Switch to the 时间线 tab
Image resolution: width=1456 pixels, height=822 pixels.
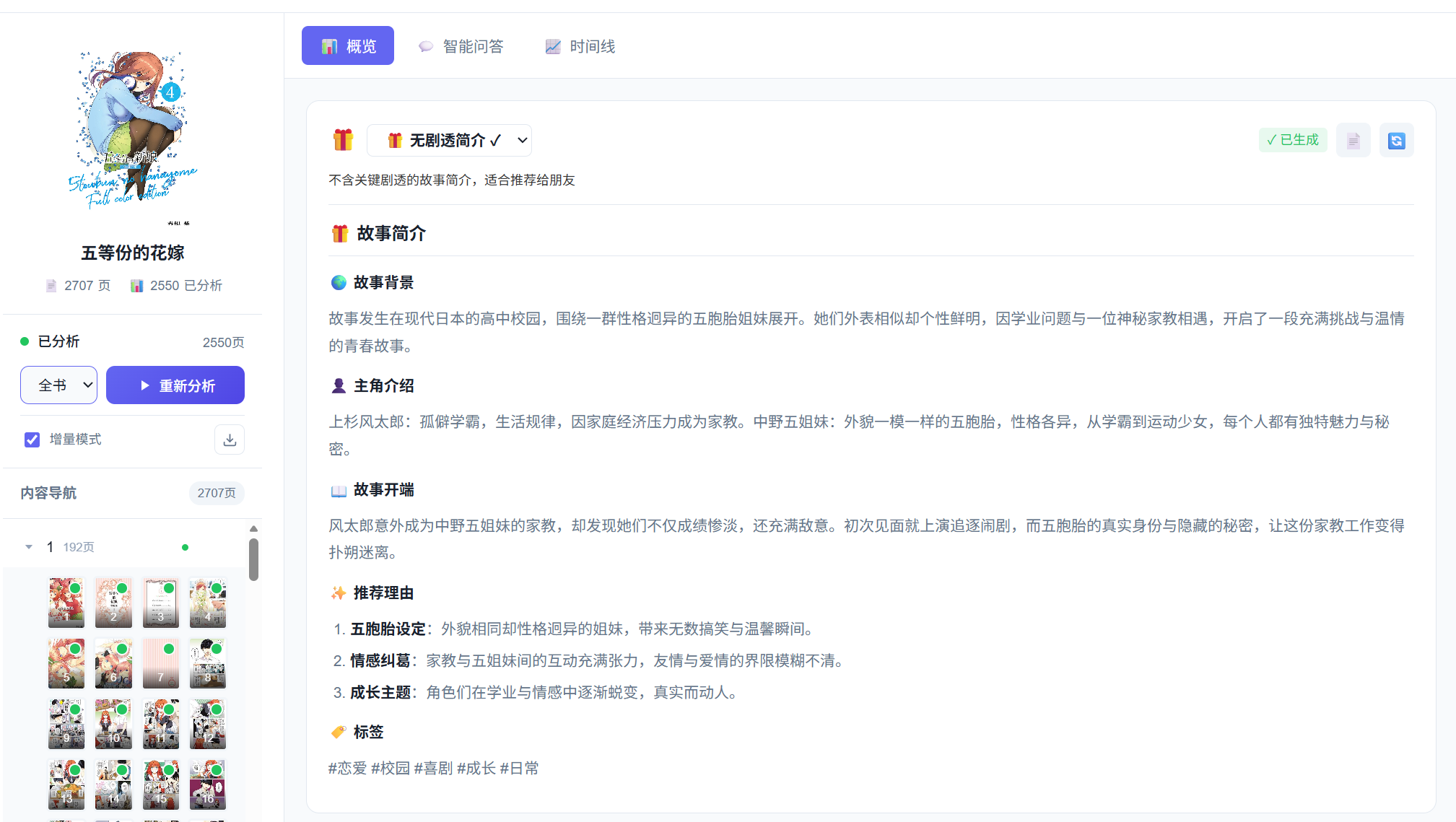click(x=580, y=46)
